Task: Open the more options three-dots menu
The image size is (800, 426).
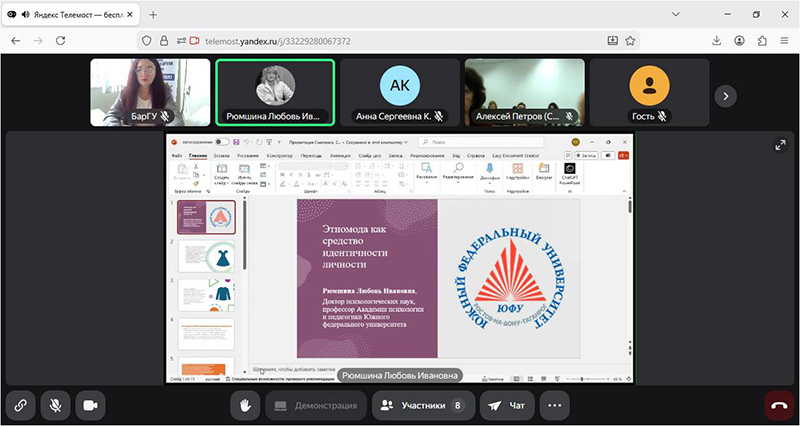Action: point(556,405)
